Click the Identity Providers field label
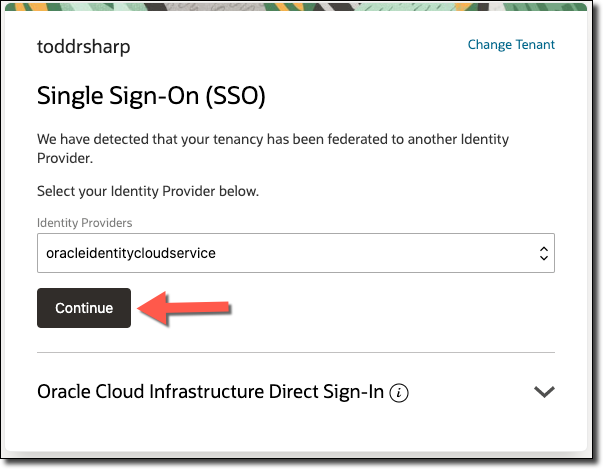603x469 pixels. [84, 222]
